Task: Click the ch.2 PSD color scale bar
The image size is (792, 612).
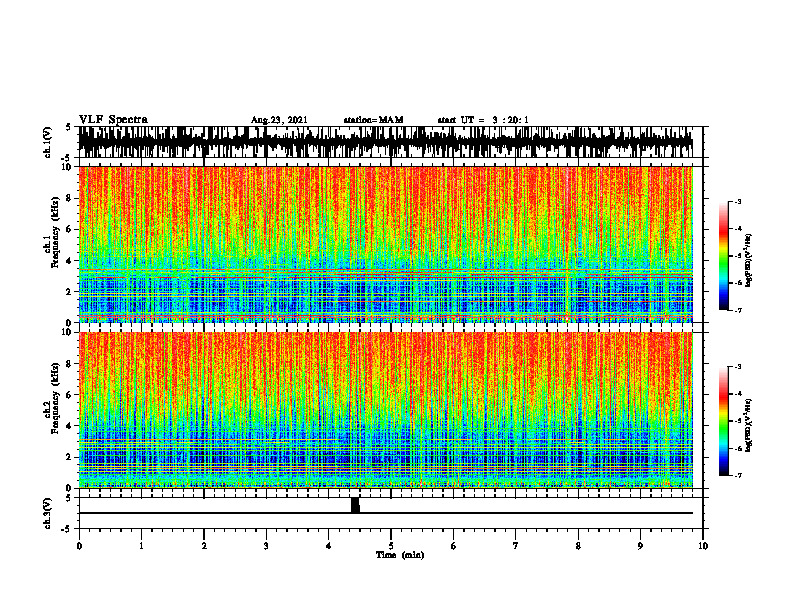Action: pos(723,421)
